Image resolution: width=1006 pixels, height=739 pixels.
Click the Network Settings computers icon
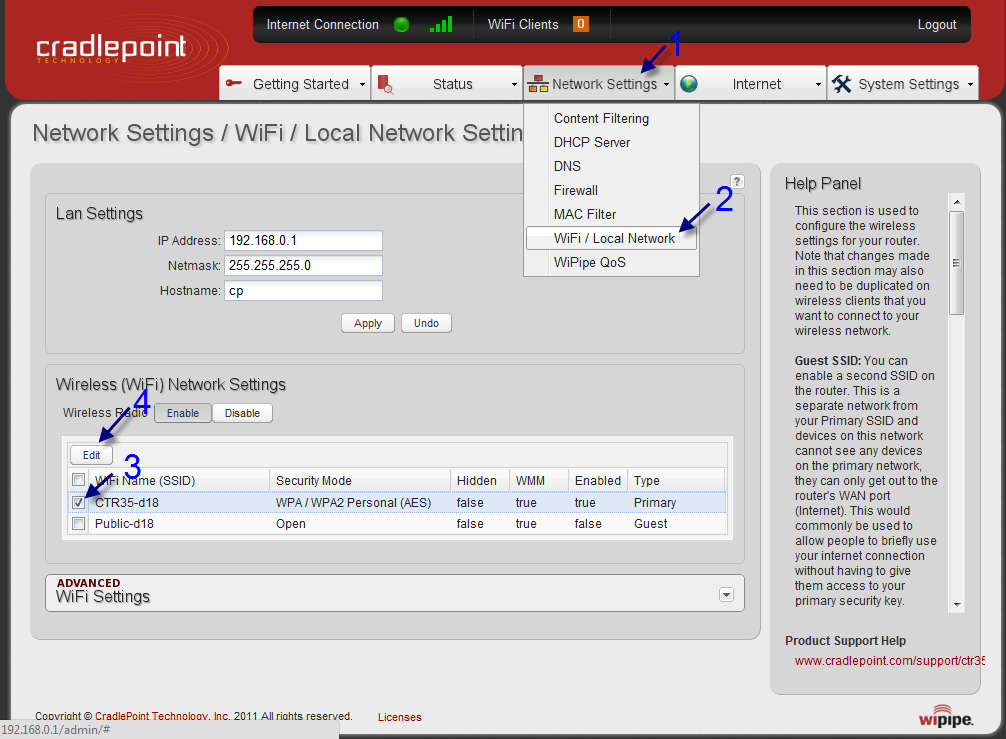point(538,84)
